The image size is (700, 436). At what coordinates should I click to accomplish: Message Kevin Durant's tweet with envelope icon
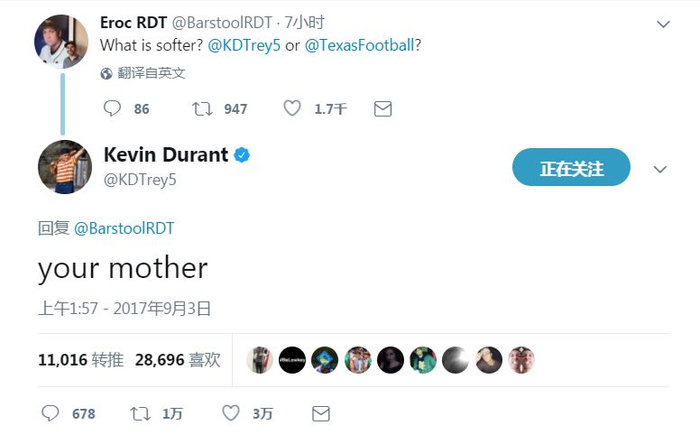pos(321,413)
